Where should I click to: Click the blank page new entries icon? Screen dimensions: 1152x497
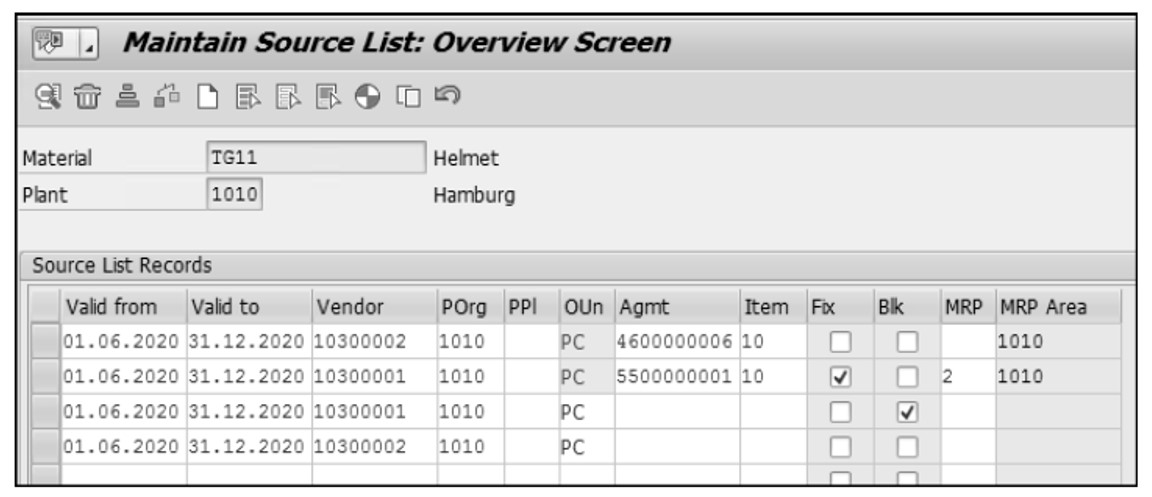pyautogui.click(x=207, y=97)
